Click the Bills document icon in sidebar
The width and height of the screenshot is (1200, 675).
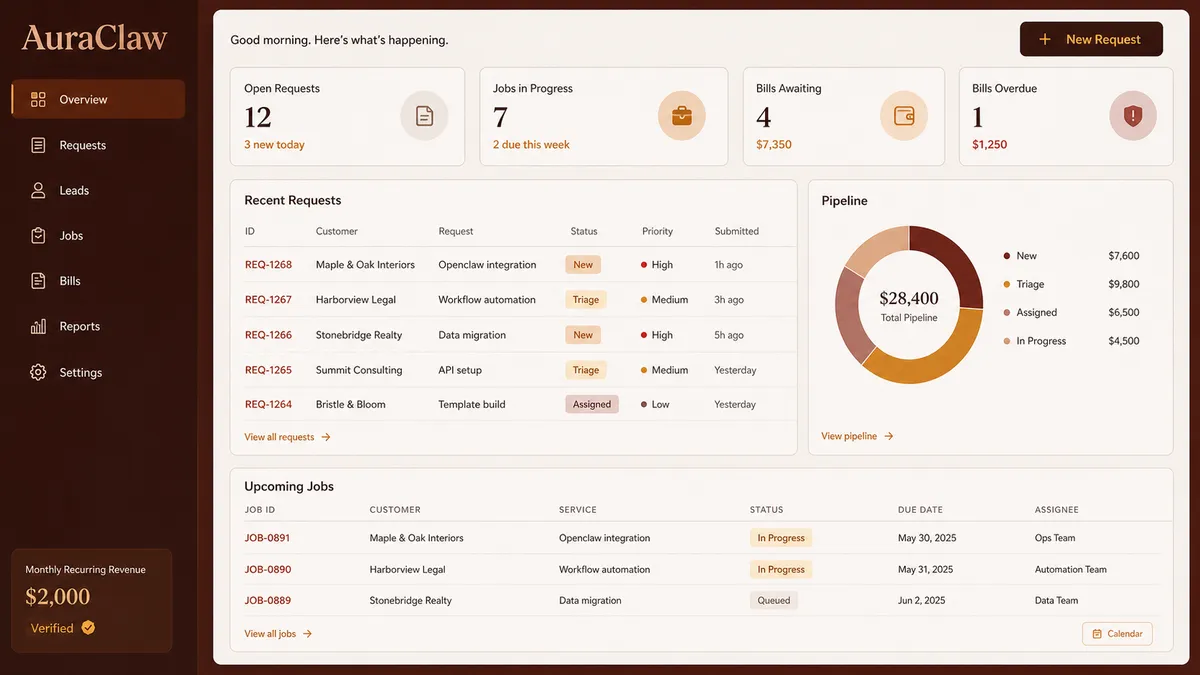point(38,281)
